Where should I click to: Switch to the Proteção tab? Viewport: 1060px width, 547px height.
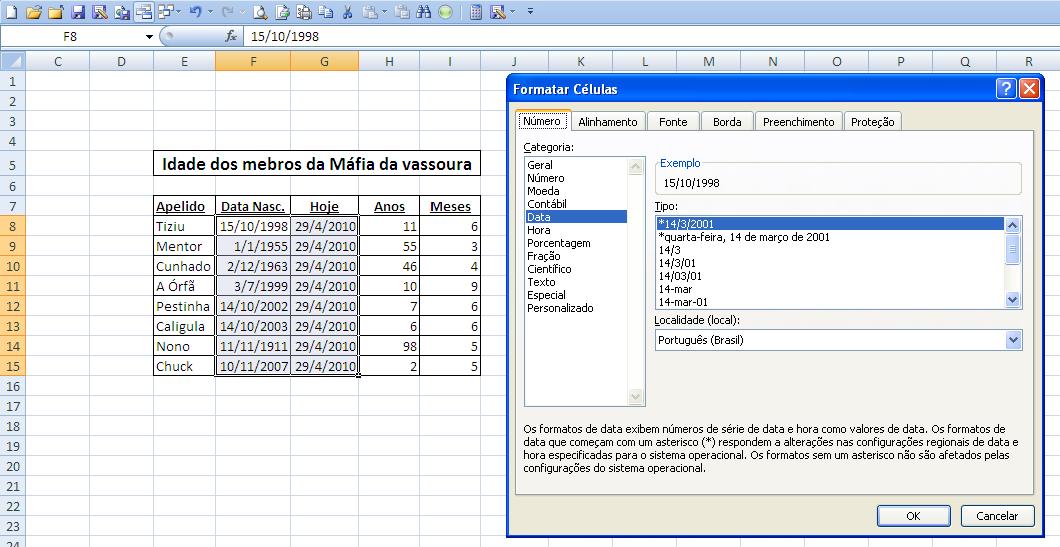(x=873, y=122)
